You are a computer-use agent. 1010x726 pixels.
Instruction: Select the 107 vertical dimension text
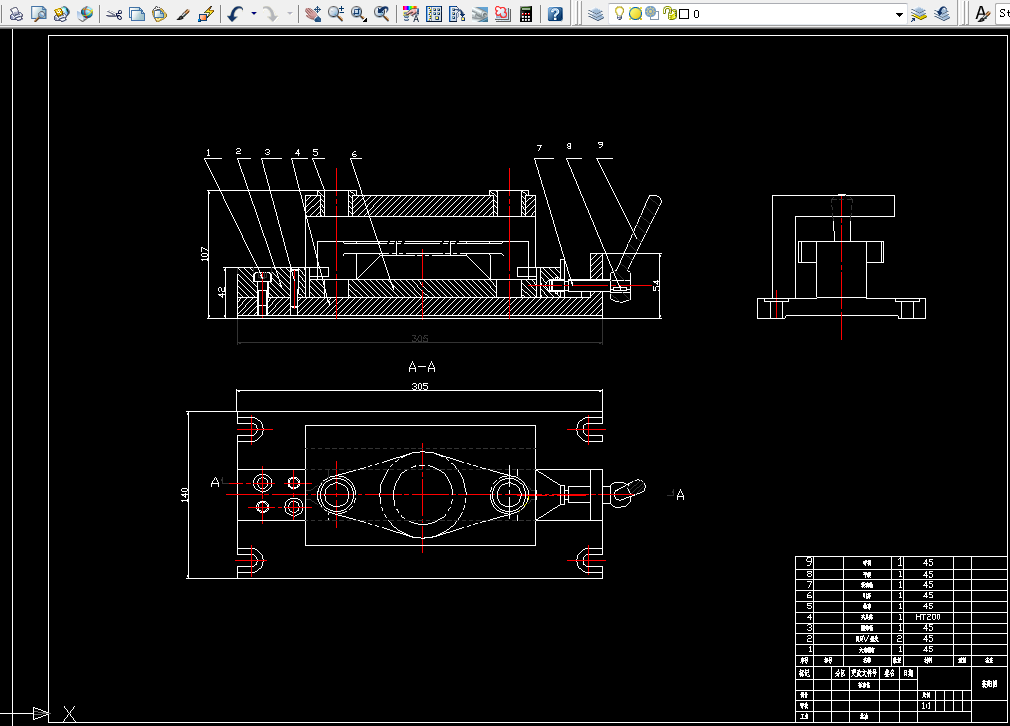pyautogui.click(x=205, y=254)
